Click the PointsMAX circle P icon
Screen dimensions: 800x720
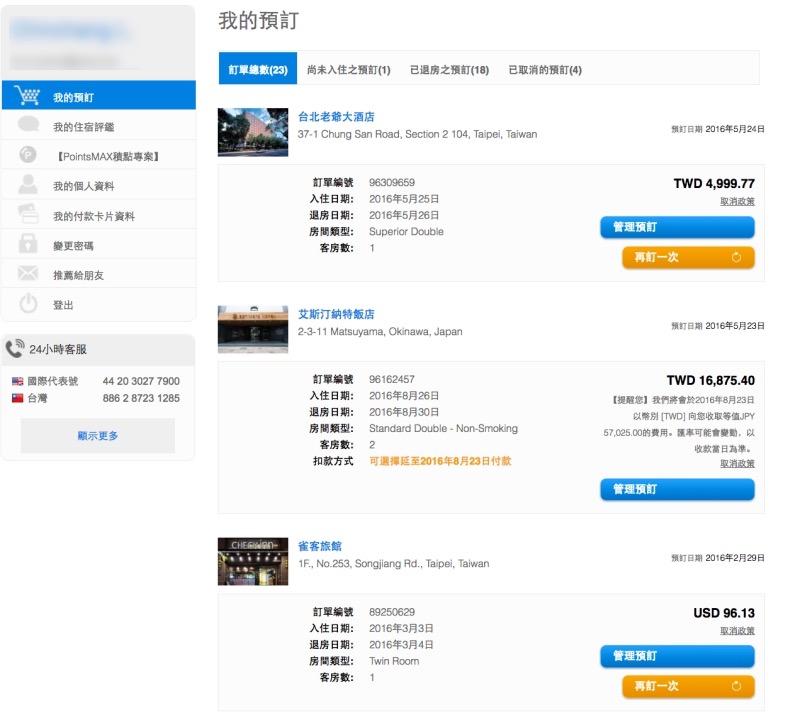28,156
